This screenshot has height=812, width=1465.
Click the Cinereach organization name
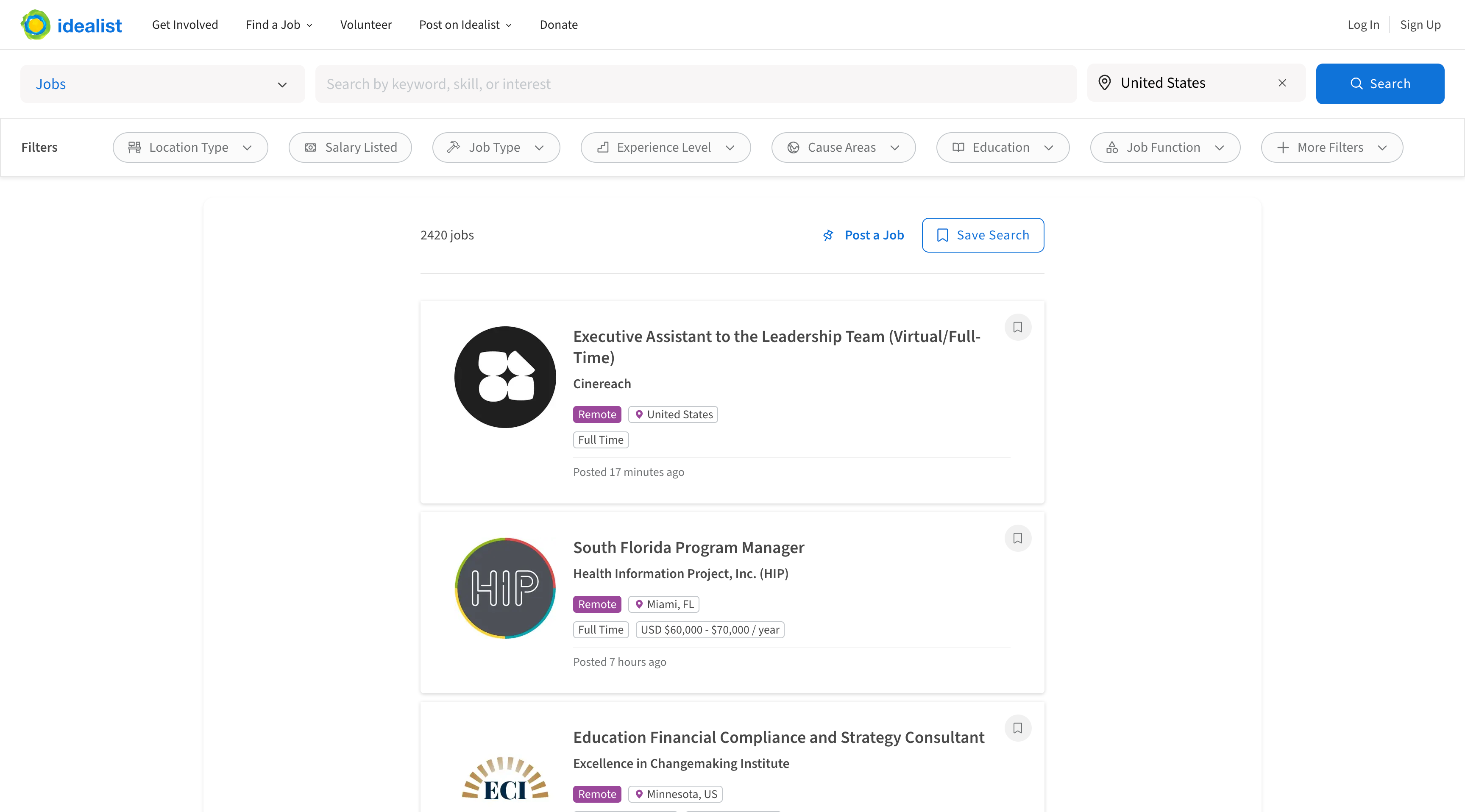[602, 384]
